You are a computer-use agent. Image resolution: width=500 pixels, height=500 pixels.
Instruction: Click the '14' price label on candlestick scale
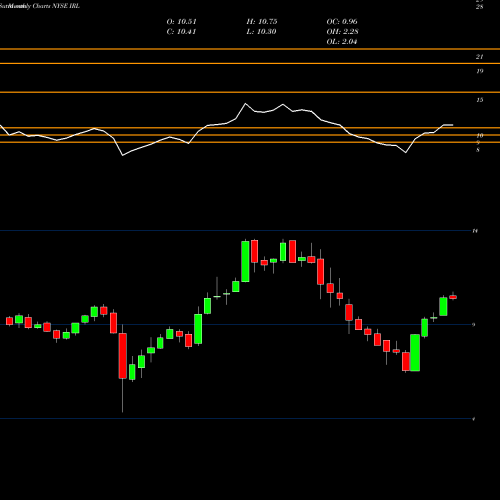point(475,231)
